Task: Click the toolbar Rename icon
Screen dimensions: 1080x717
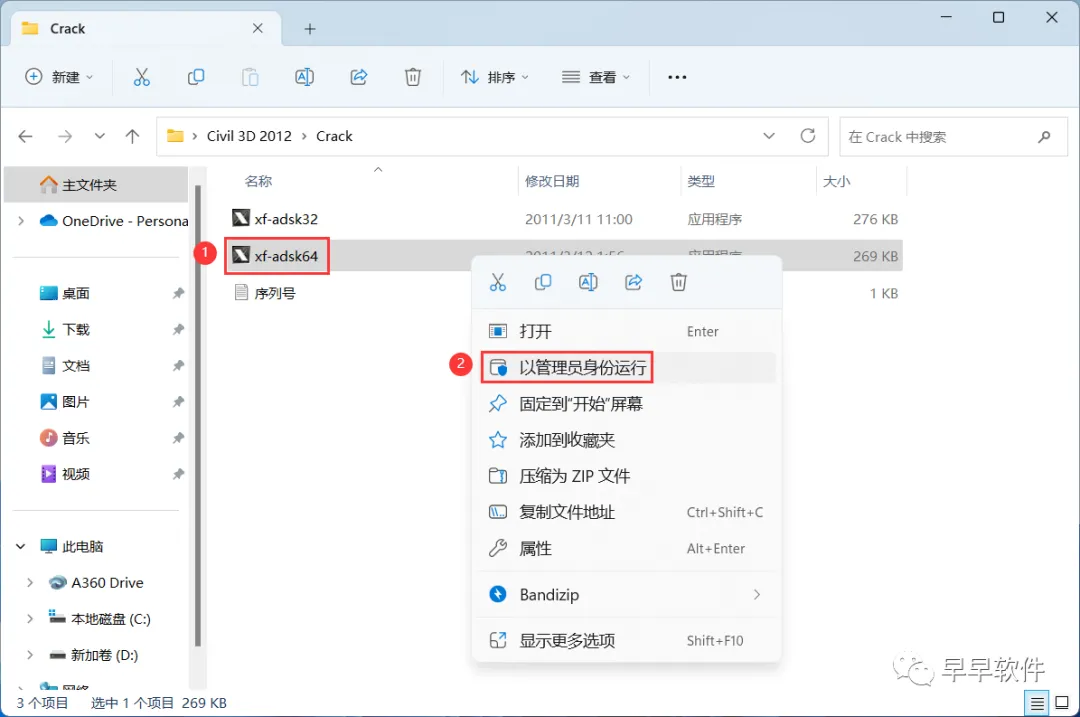Action: [x=304, y=77]
